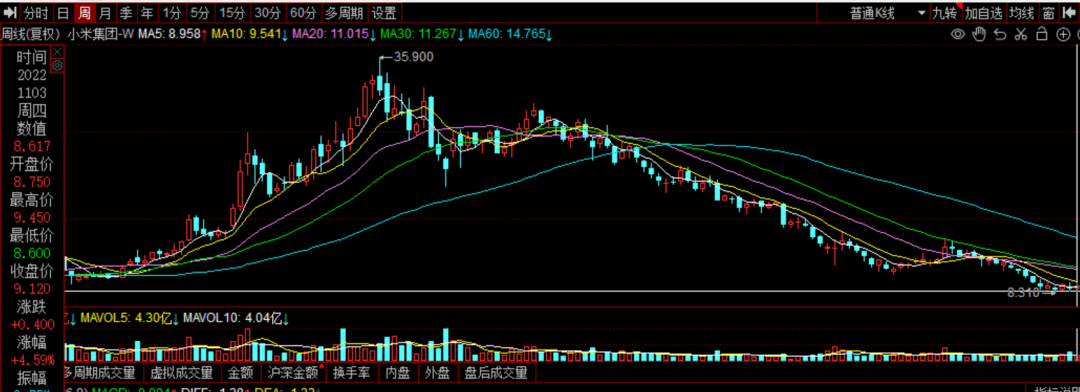
Task: Click the zoom in plus icon
Action: pyautogui.click(x=1063, y=34)
